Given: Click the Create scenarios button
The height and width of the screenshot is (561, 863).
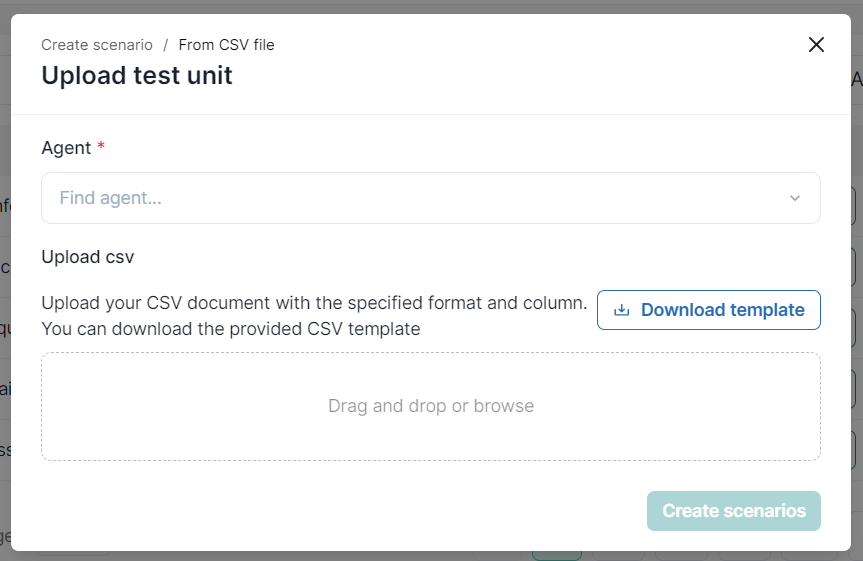Looking at the screenshot, I should (733, 511).
